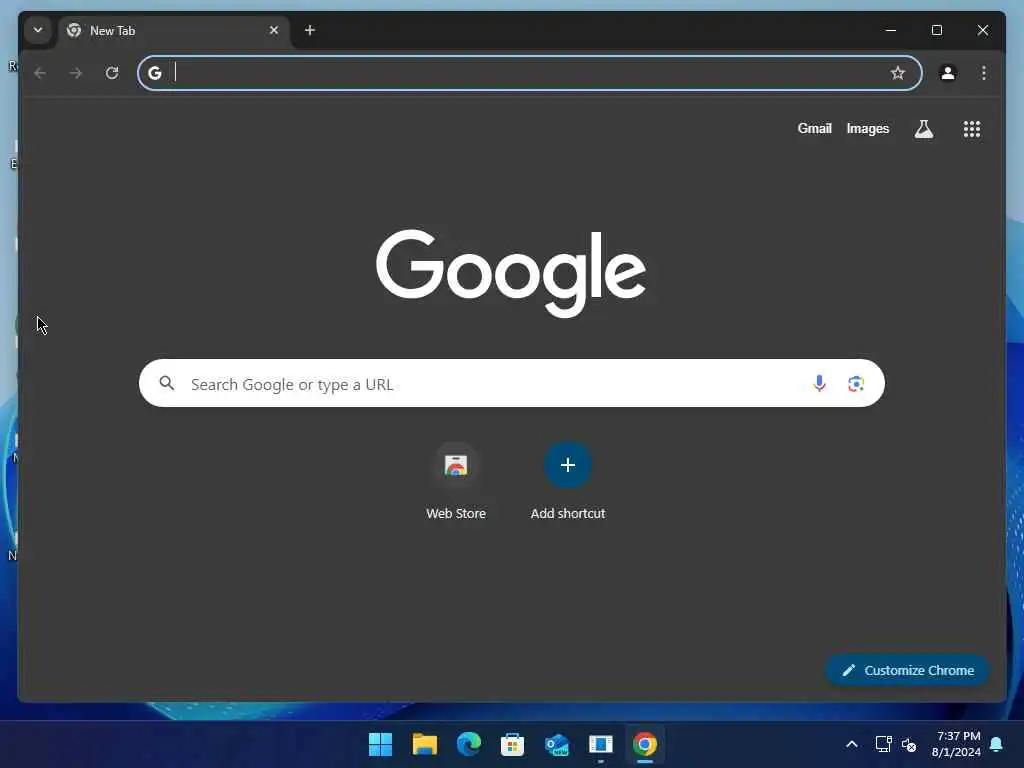Click the network status tray icon
Screen dimensions: 1024x768
[883, 744]
